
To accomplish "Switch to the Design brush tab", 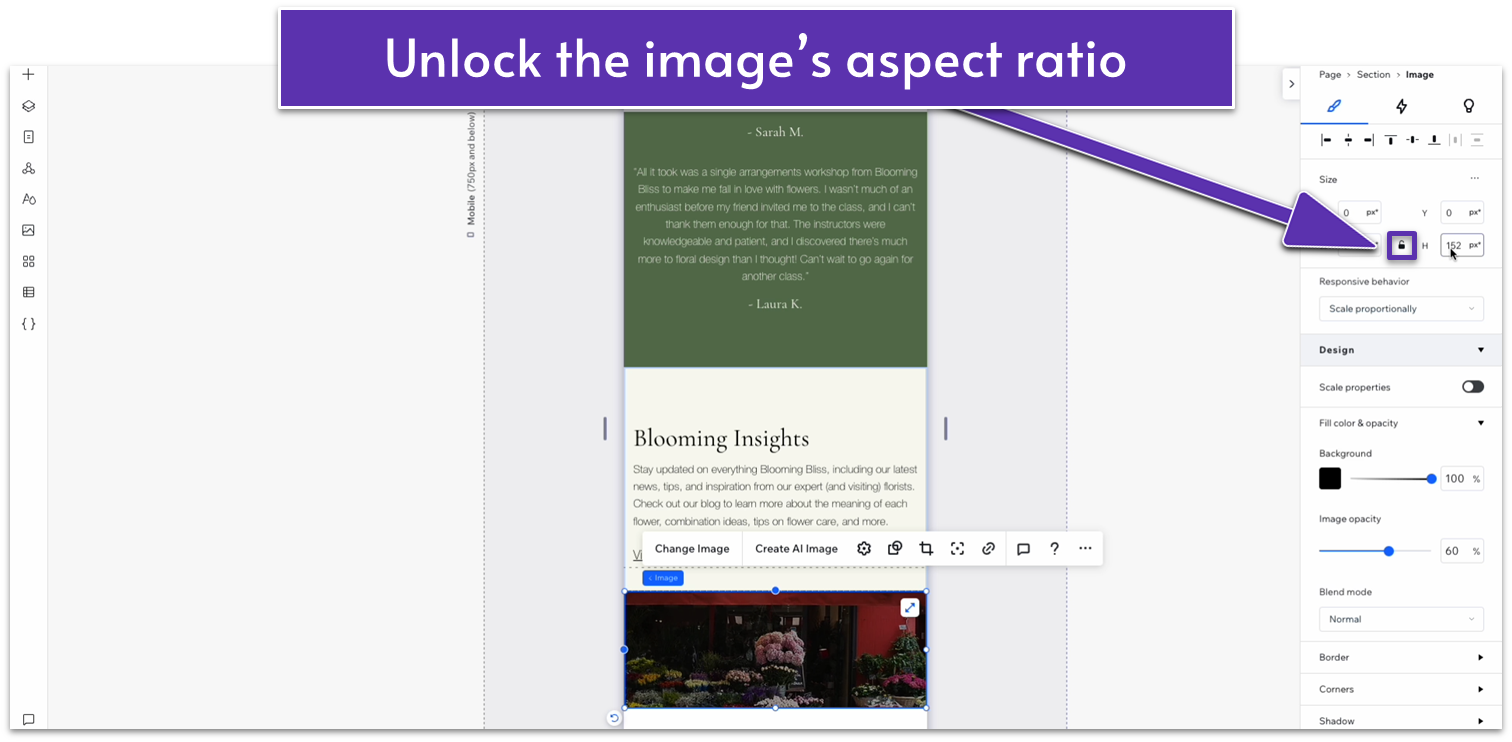I will point(1333,106).
